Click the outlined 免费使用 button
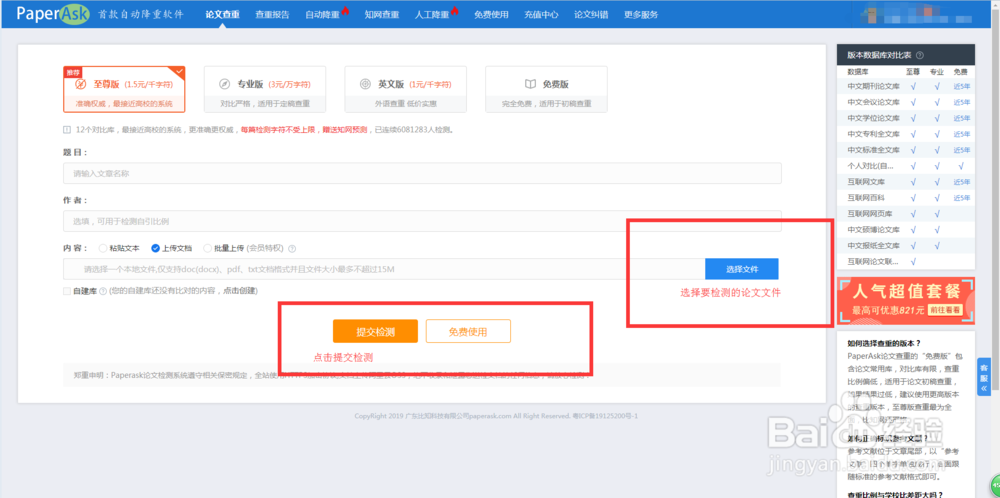 (x=468, y=332)
